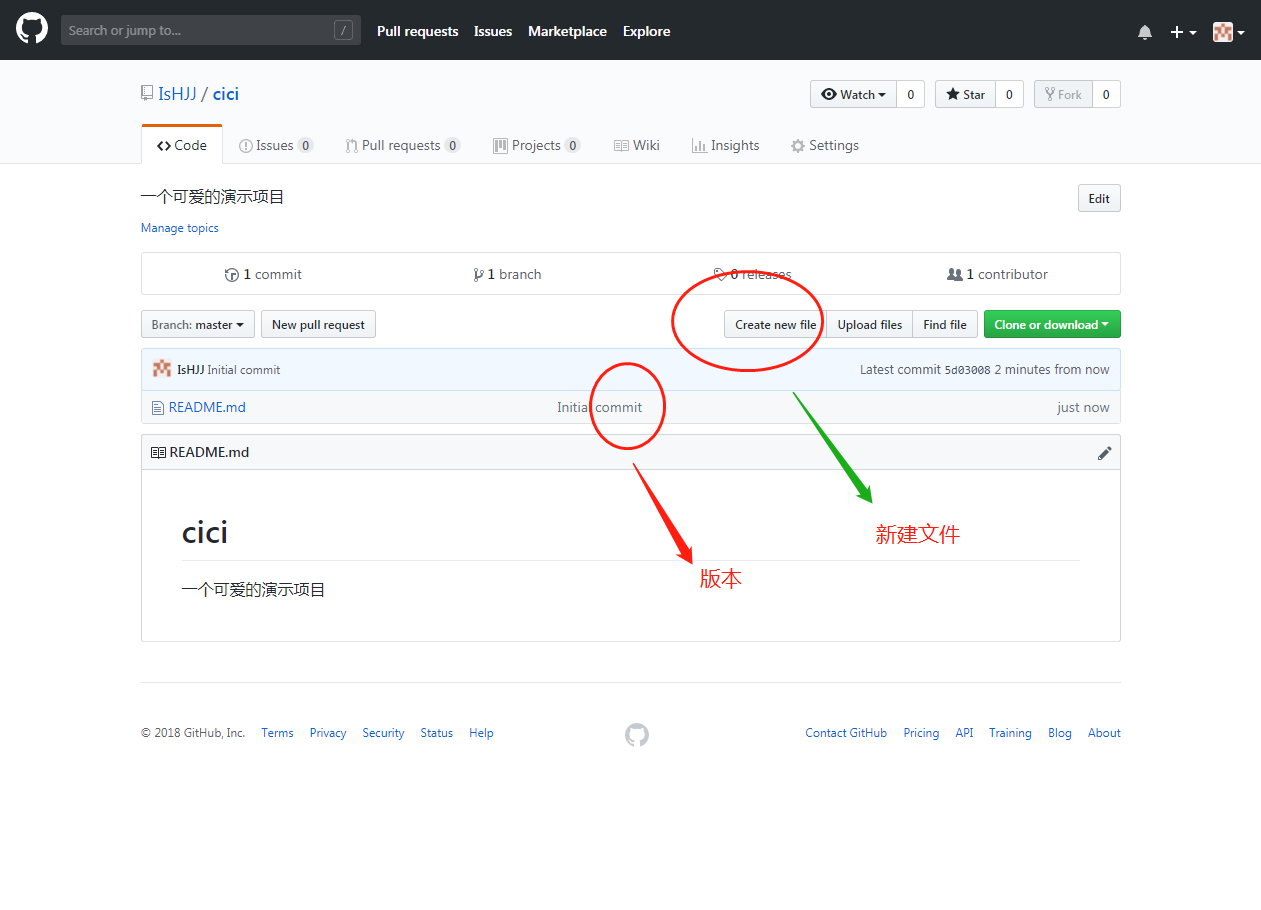Open Blog footer link
The image size is (1261, 910).
1060,733
